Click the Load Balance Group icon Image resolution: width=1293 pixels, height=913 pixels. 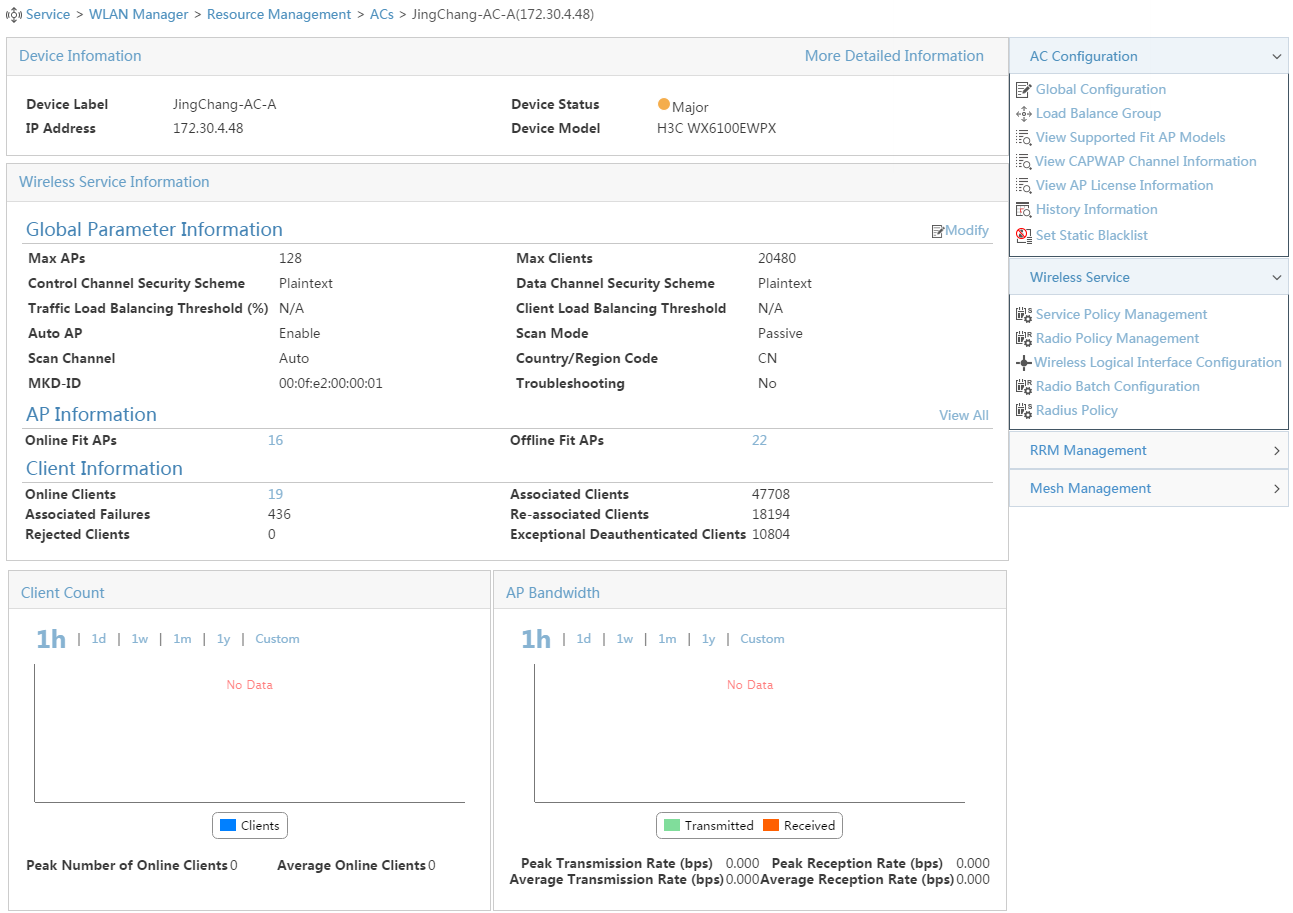[x=1023, y=114]
